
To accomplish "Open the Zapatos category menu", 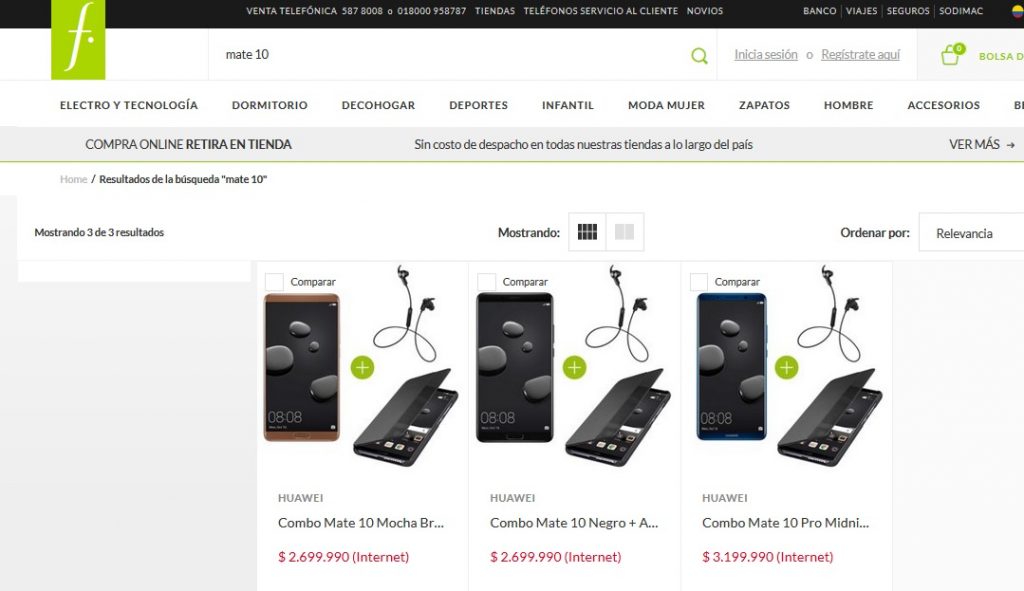I will click(764, 105).
